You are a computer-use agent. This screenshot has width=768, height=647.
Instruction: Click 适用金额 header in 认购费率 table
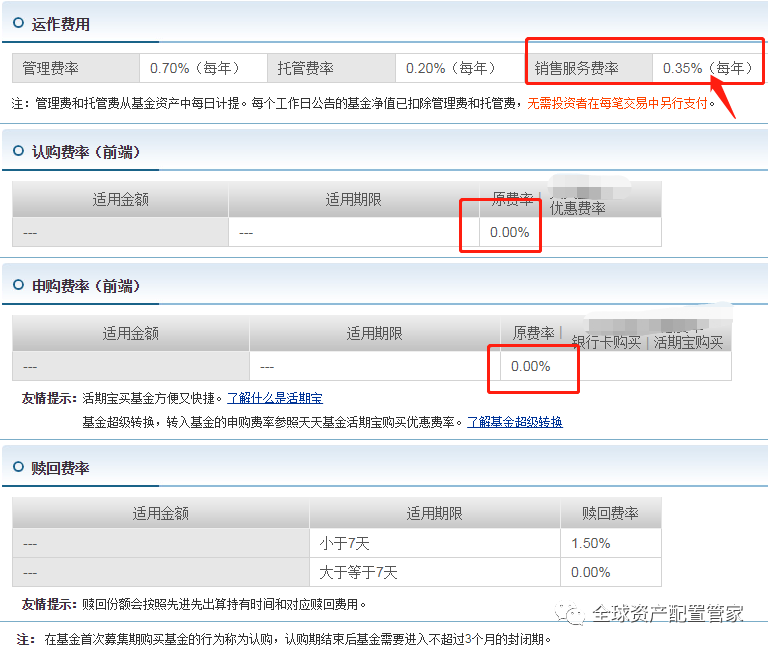tap(120, 199)
